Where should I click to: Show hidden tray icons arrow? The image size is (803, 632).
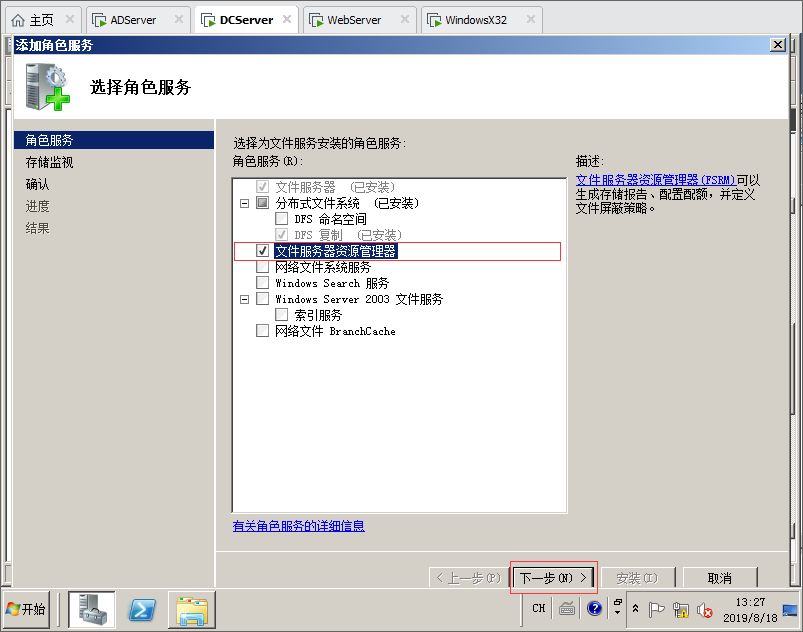pyautogui.click(x=636, y=608)
